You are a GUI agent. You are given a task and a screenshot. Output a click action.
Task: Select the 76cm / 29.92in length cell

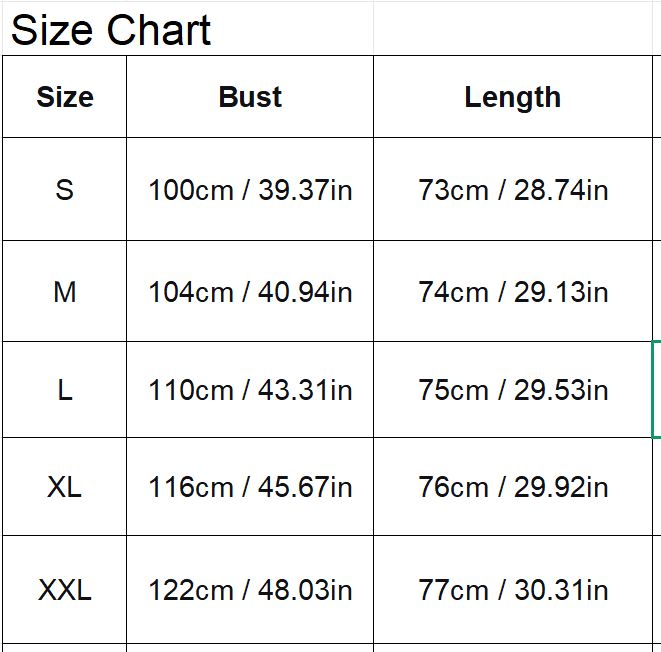click(x=512, y=487)
